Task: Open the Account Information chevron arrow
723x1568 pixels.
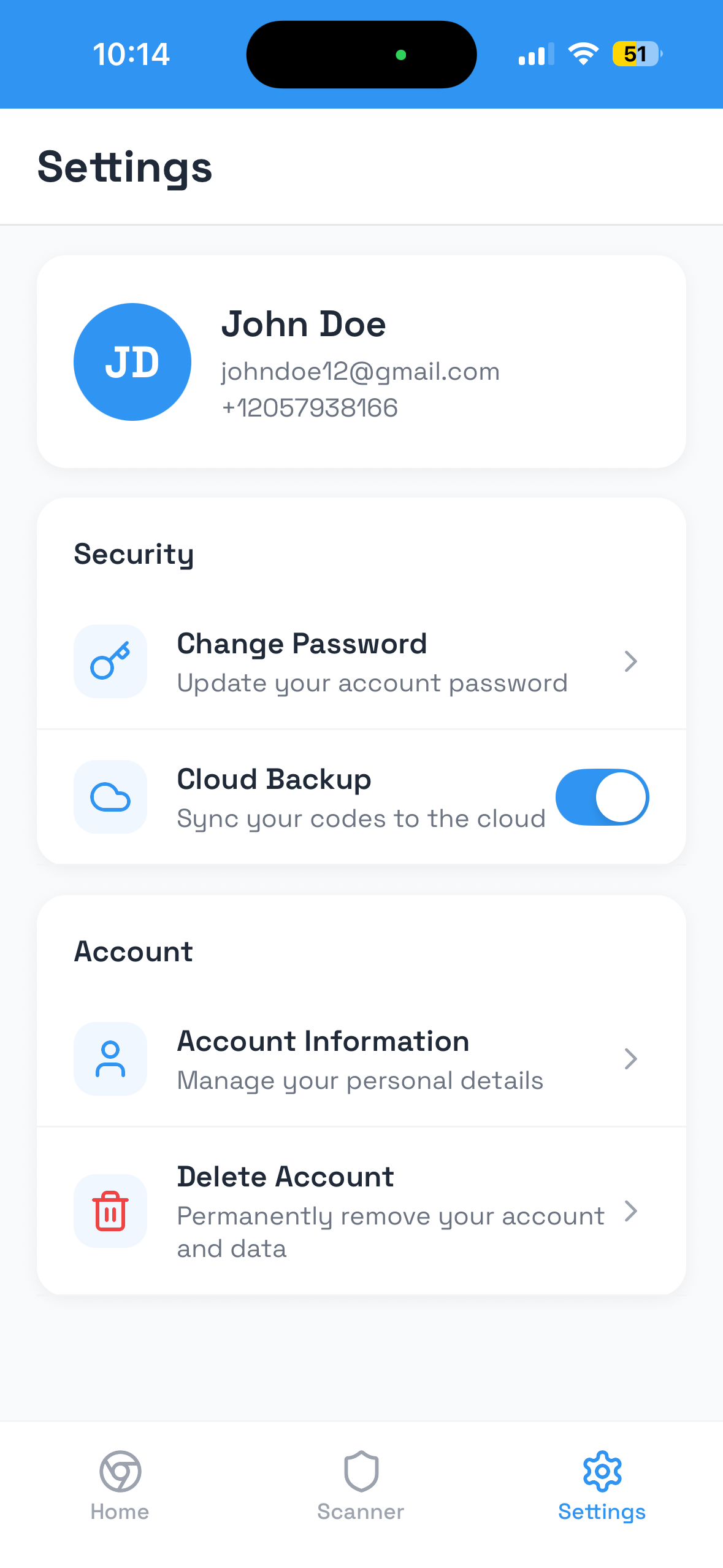Action: click(630, 1059)
